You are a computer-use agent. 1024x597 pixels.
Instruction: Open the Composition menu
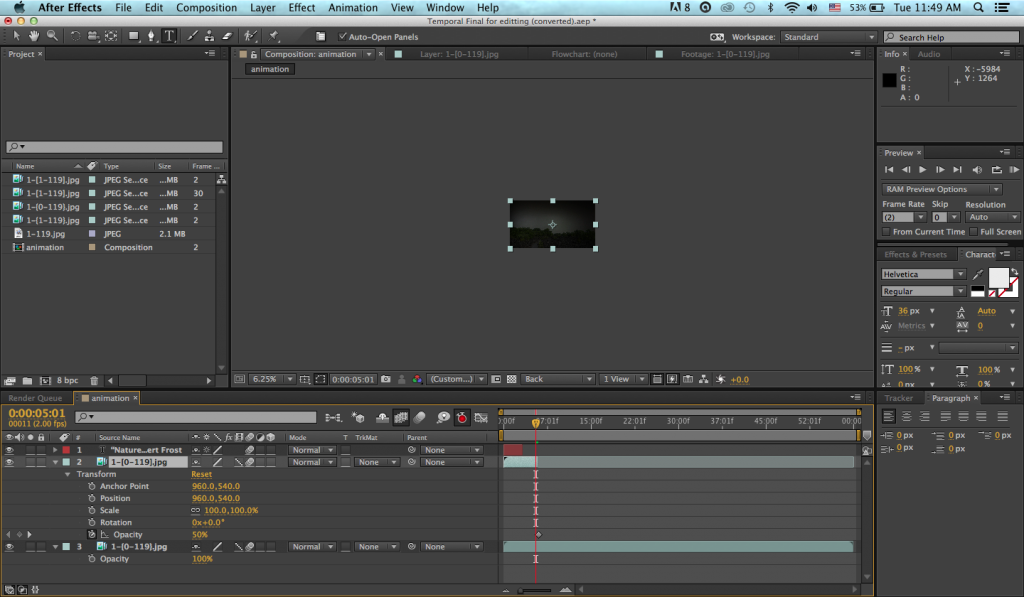206,7
